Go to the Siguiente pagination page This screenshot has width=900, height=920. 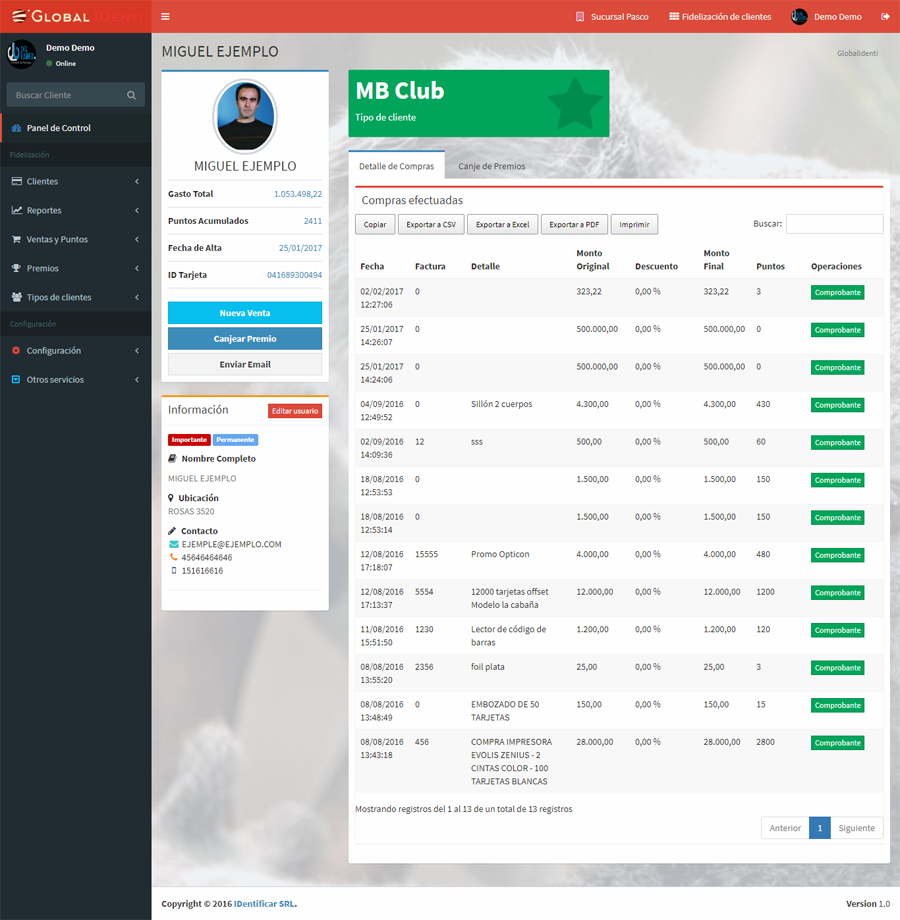click(x=856, y=828)
